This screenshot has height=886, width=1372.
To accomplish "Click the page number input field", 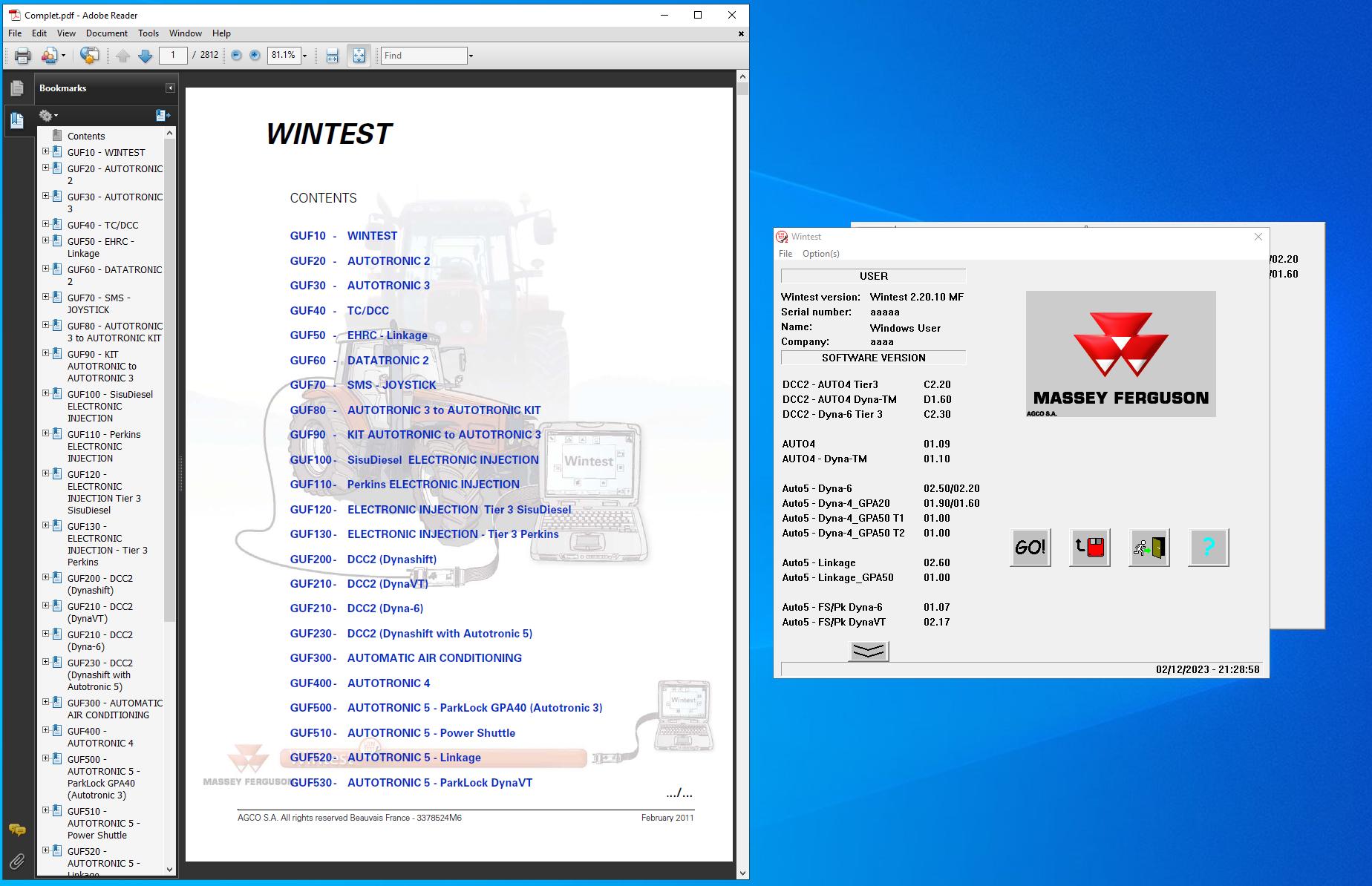I will (173, 55).
